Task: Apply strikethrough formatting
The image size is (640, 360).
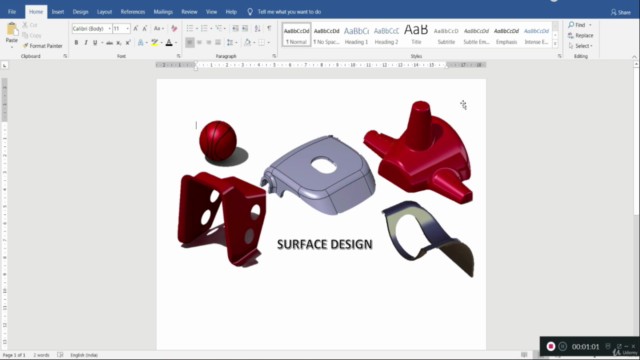Action: pyautogui.click(x=109, y=42)
